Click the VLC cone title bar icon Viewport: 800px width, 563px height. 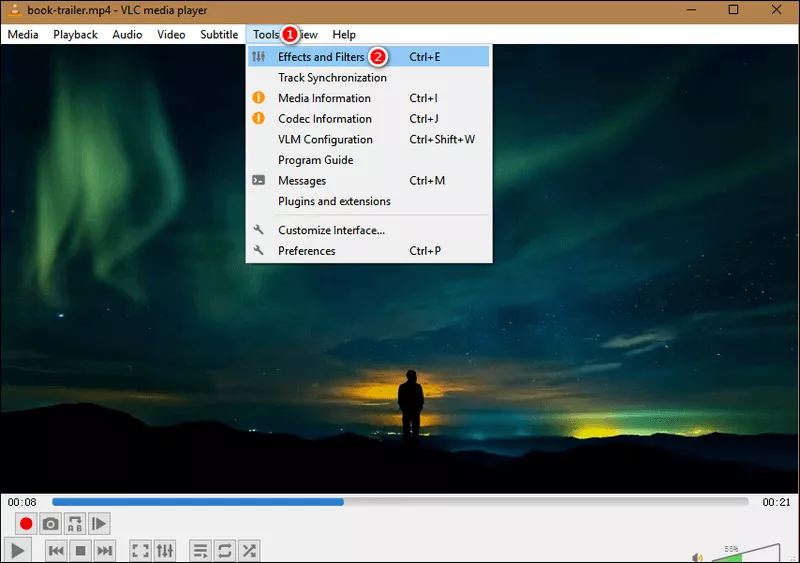(14, 9)
